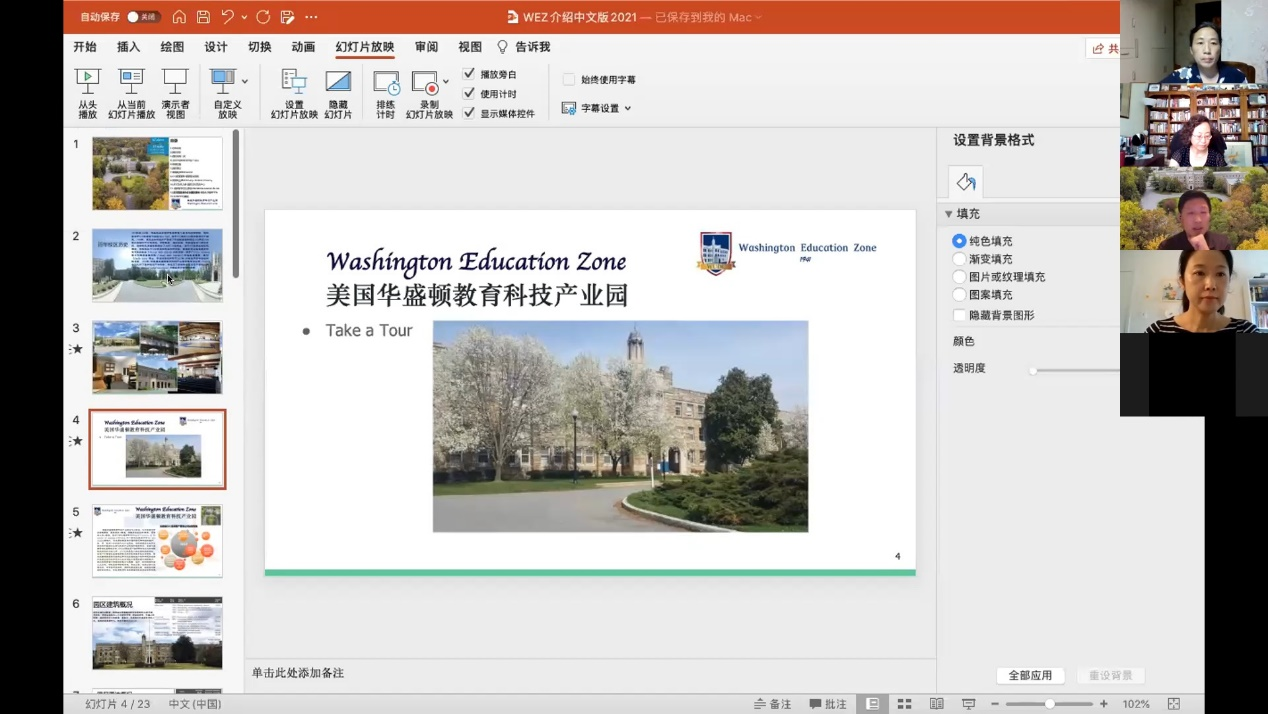Image resolution: width=1268 pixels, height=714 pixels.
Task: Uncheck Use Timings (使用计时) checkbox
Action: click(469, 94)
